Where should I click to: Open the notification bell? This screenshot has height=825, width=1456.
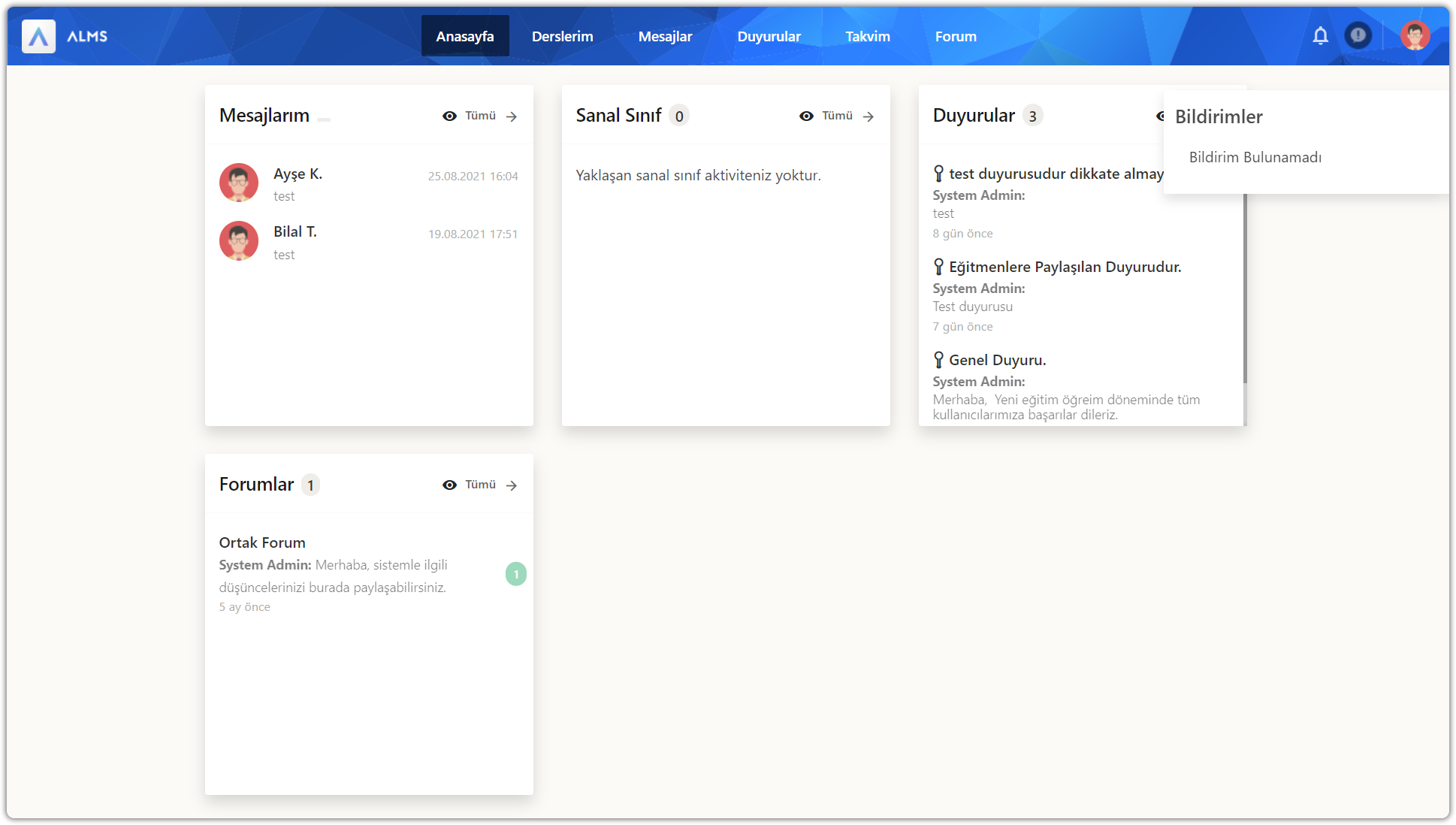(x=1320, y=35)
